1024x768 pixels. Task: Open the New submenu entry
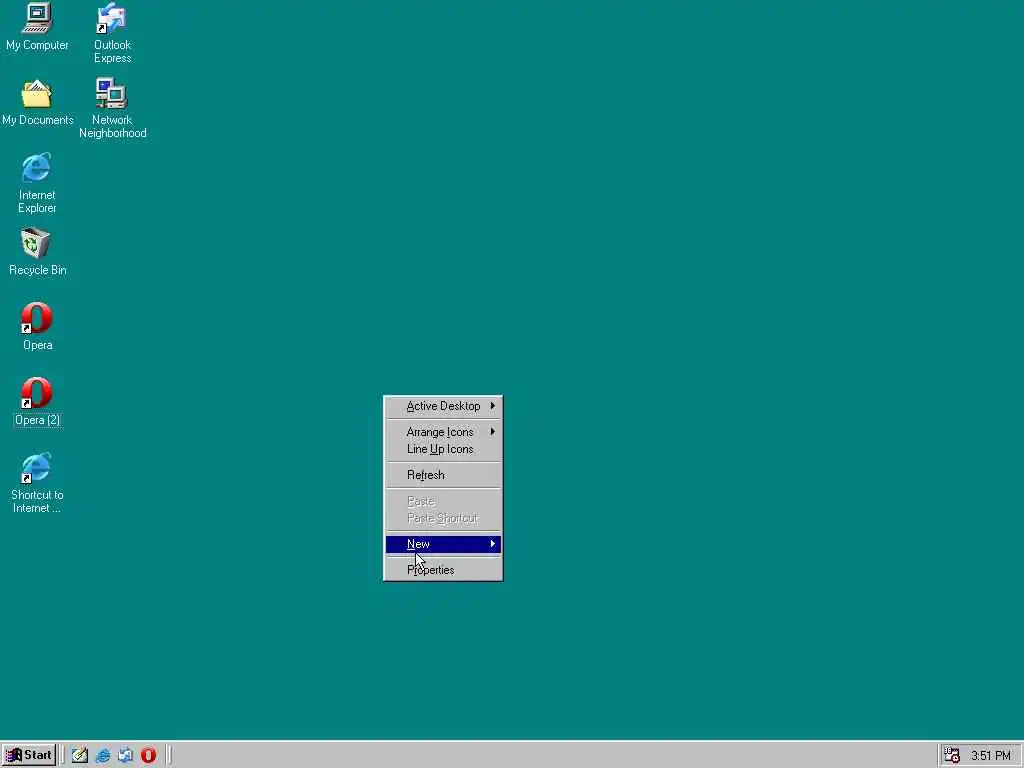[443, 544]
